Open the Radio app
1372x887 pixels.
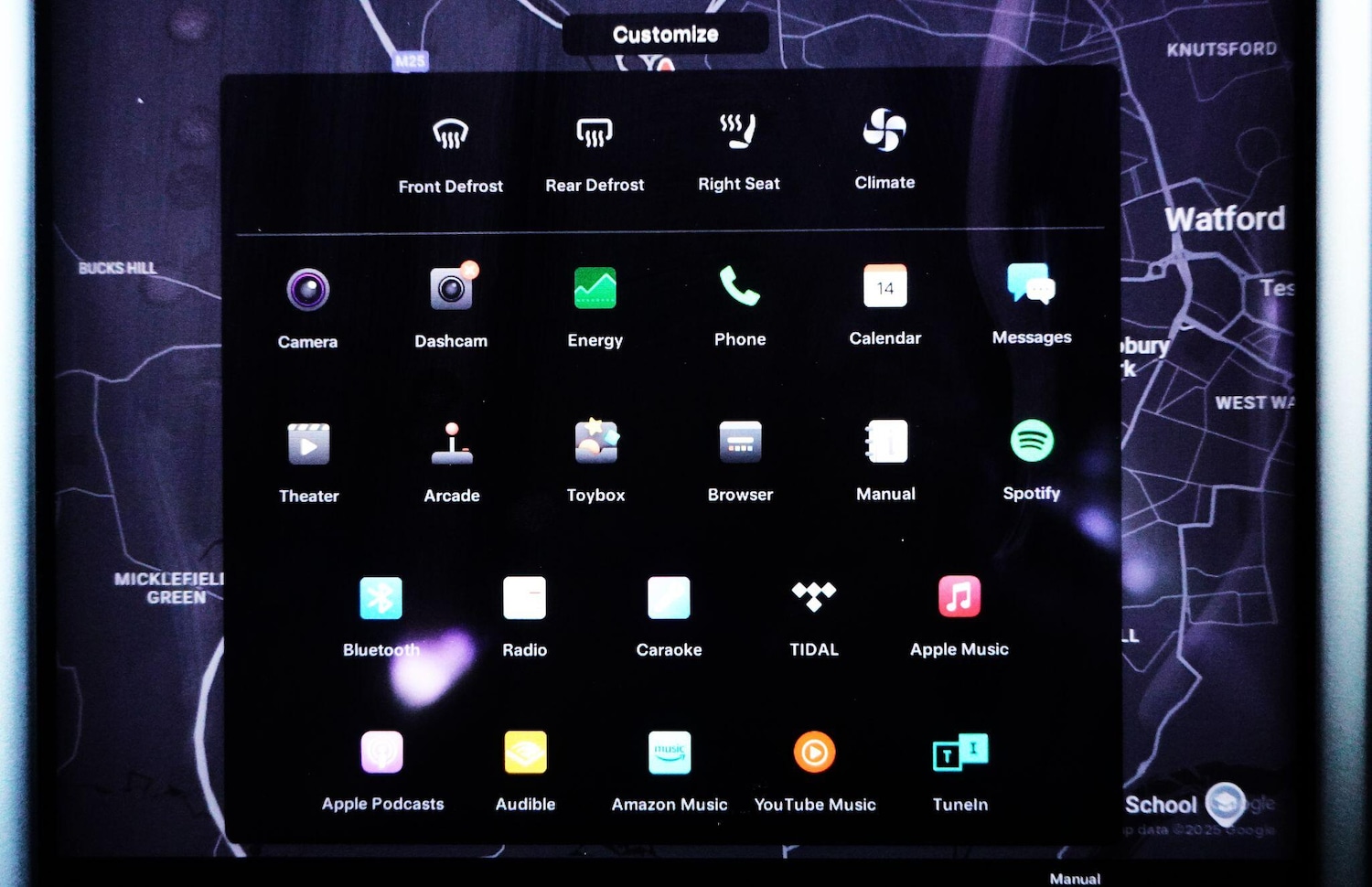pos(525,598)
